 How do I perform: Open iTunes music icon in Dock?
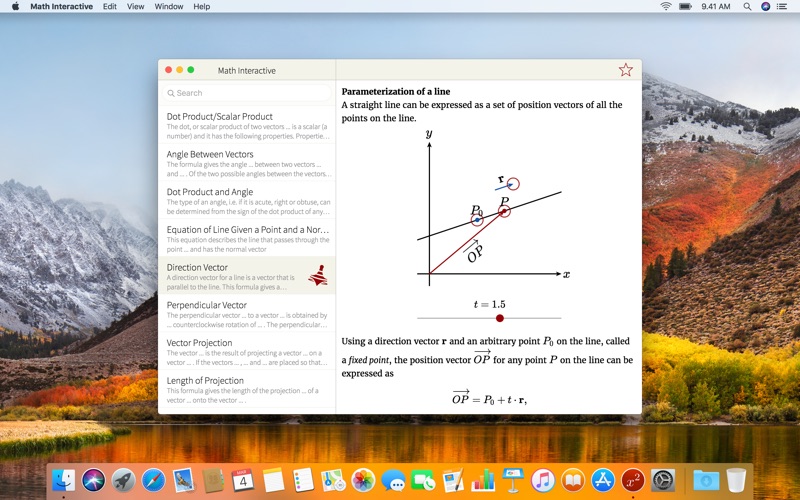pyautogui.click(x=543, y=480)
